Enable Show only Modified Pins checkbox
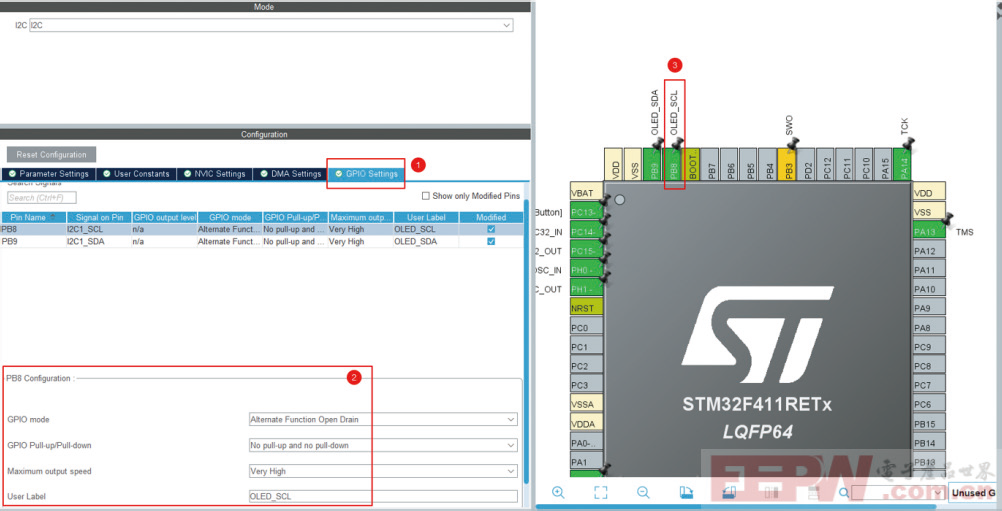The width and height of the screenshot is (1002, 511). tap(426, 196)
